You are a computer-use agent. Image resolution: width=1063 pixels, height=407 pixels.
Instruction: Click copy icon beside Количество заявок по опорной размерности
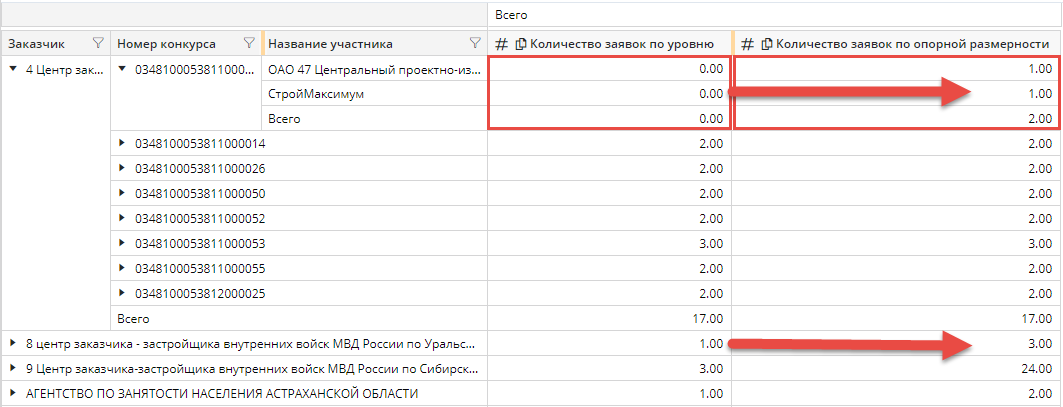coord(766,44)
